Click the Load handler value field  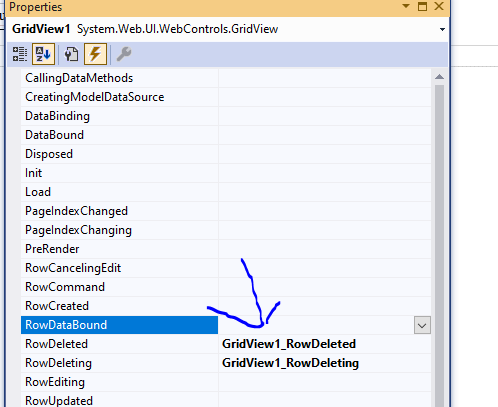[325, 192]
